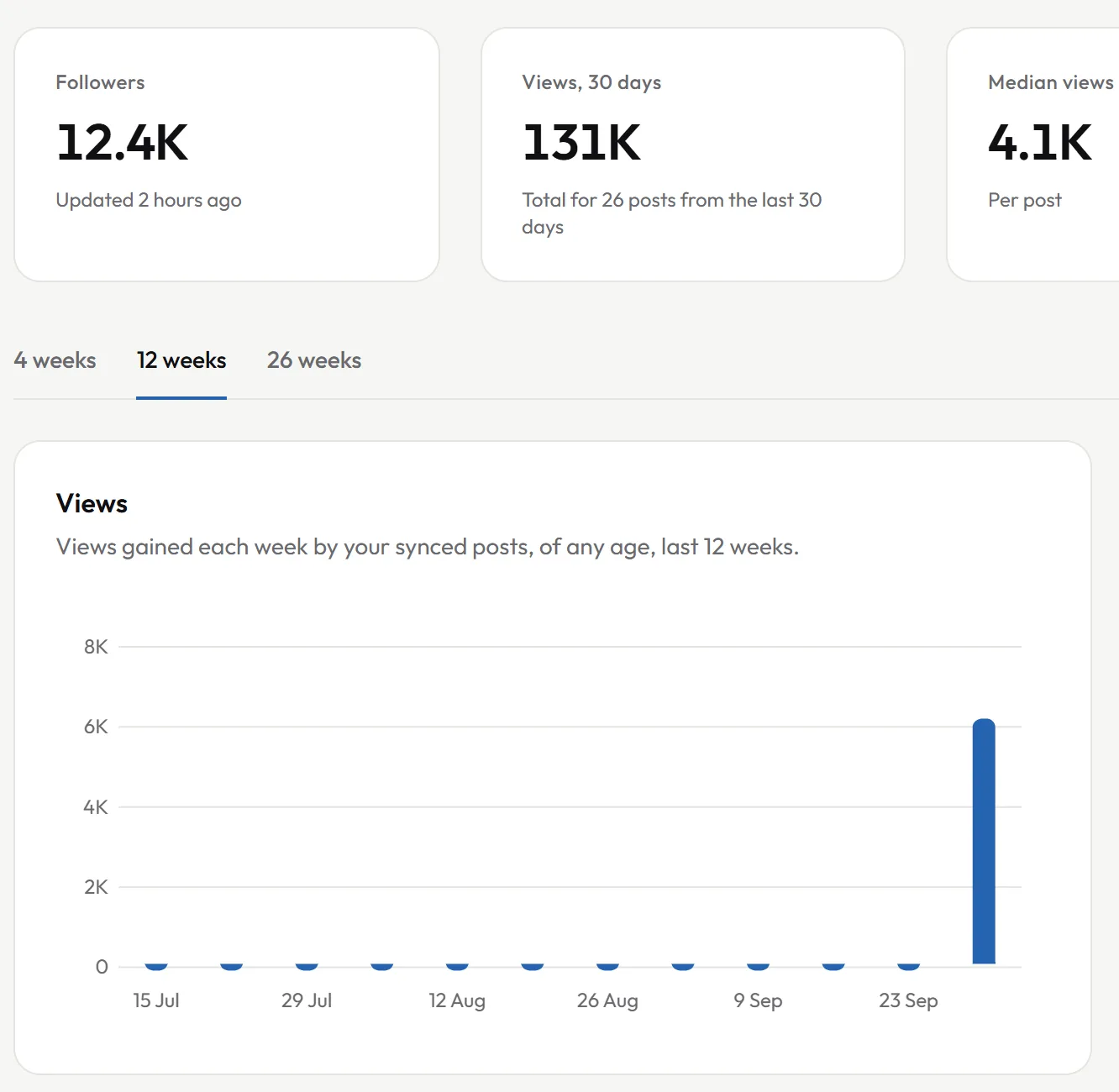Click the 4.1K median views value
1119x1092 pixels.
click(x=1040, y=142)
